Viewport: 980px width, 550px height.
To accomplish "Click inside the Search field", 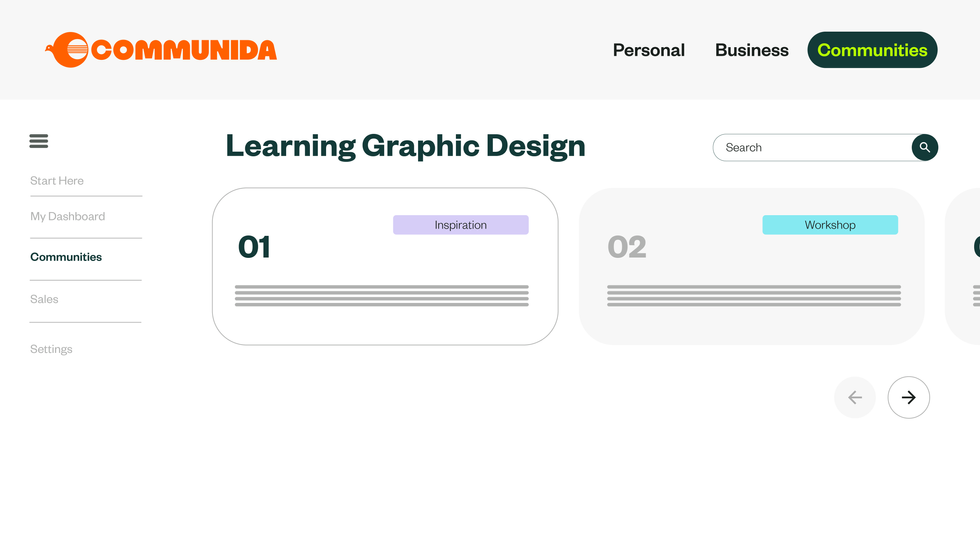I will click(810, 147).
